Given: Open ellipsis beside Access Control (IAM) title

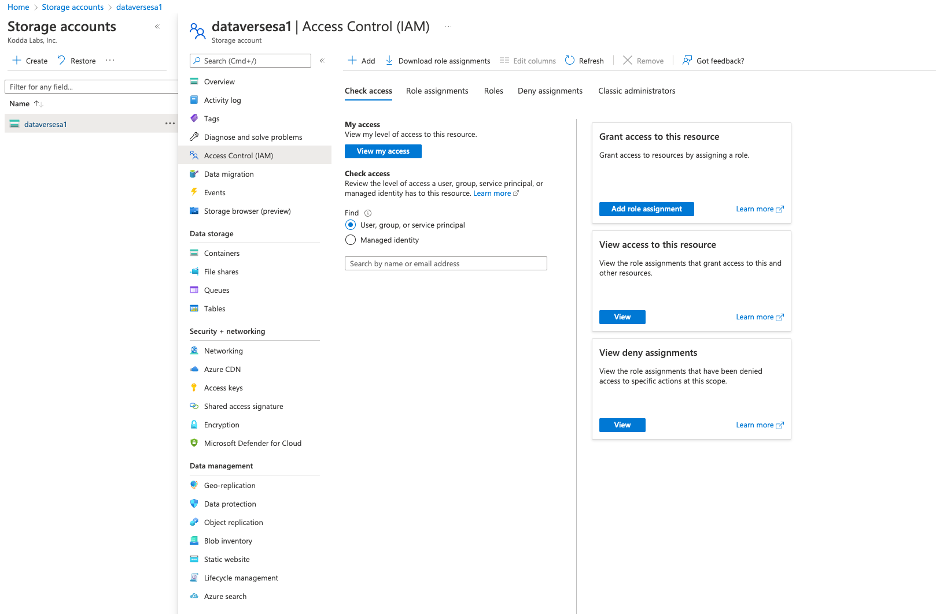Looking at the screenshot, I should 447,26.
